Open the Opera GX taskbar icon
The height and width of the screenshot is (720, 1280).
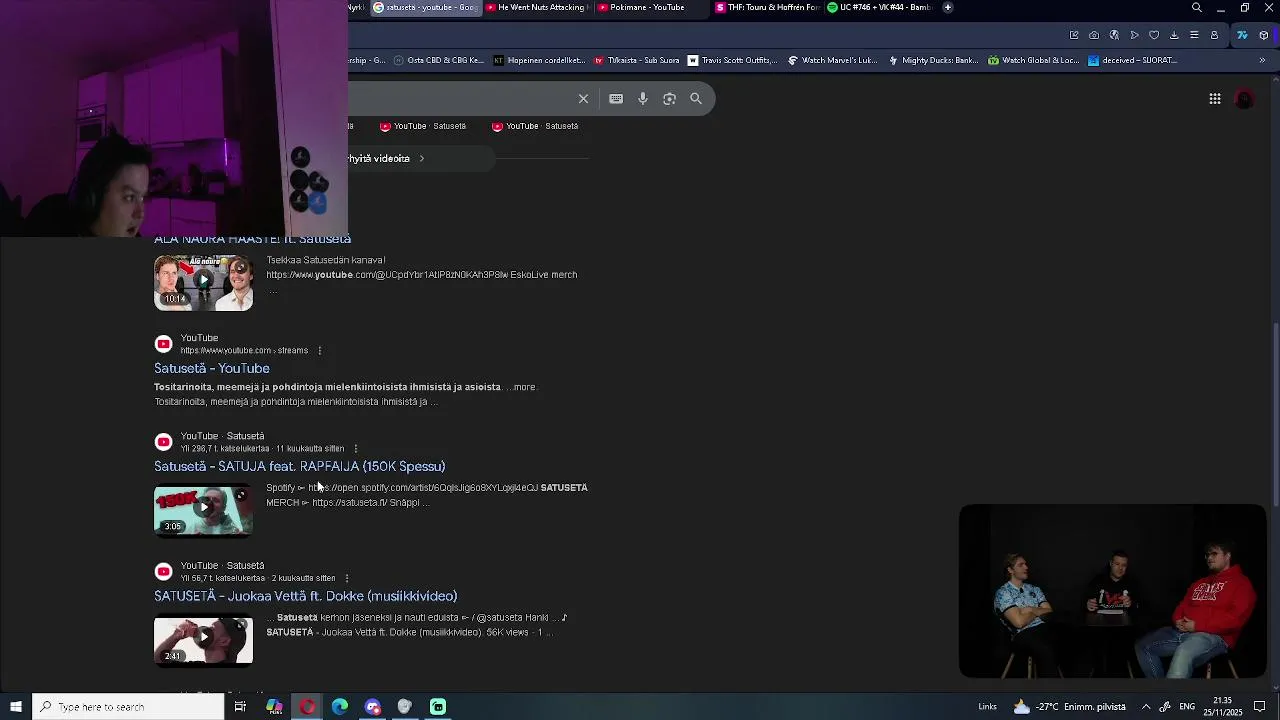click(307, 707)
